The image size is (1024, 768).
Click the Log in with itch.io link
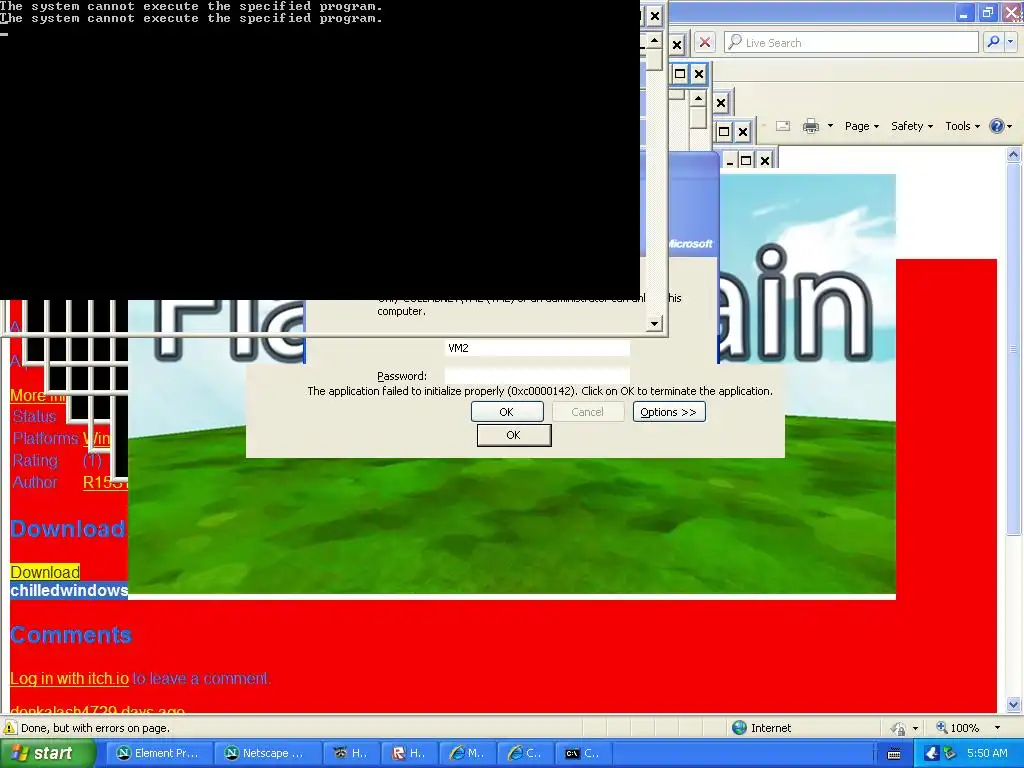(70, 679)
